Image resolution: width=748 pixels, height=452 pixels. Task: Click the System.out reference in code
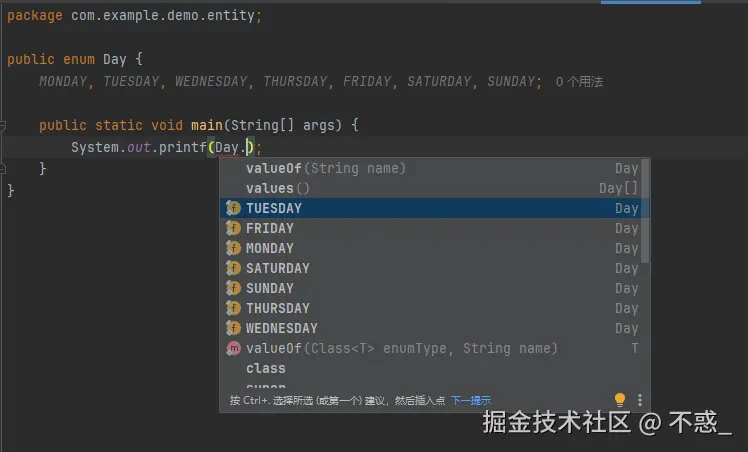(x=111, y=147)
